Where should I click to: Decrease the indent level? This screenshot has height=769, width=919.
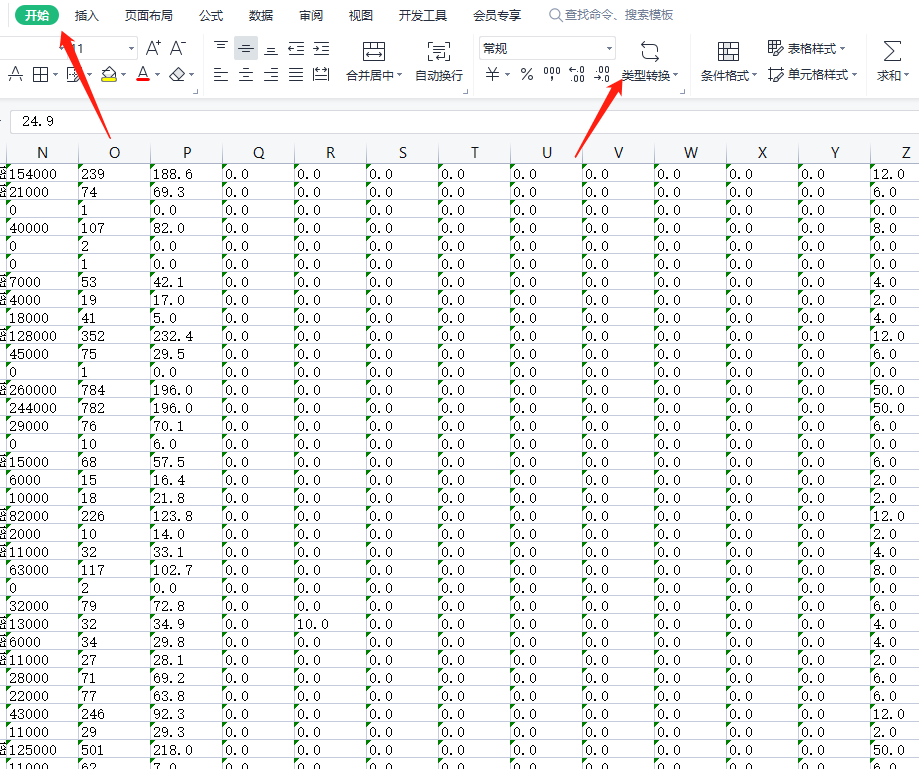[x=296, y=48]
